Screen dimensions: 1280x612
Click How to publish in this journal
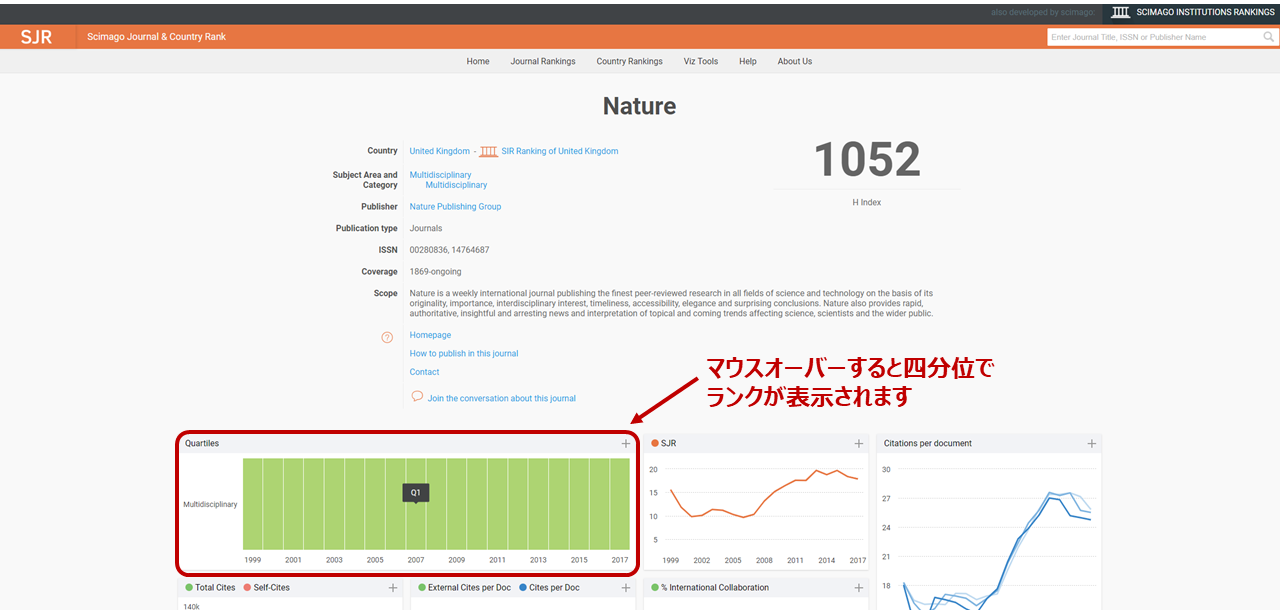pos(464,353)
